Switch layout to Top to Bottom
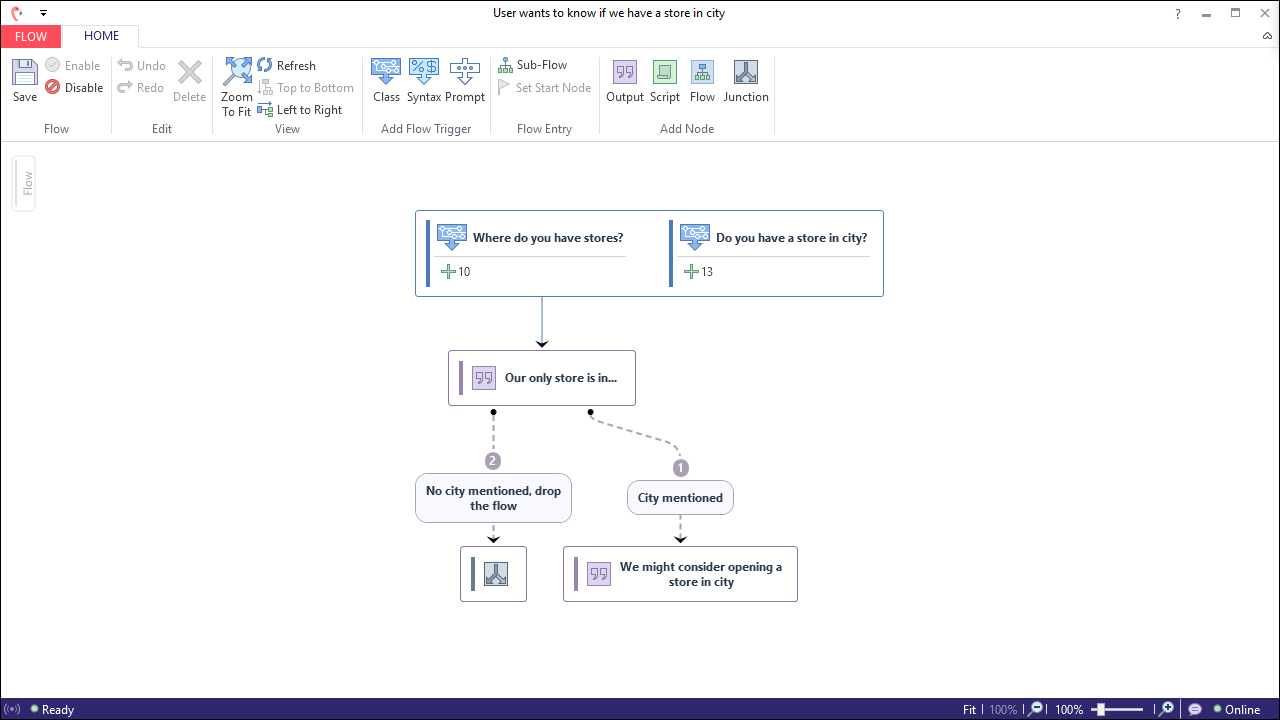 pos(305,87)
